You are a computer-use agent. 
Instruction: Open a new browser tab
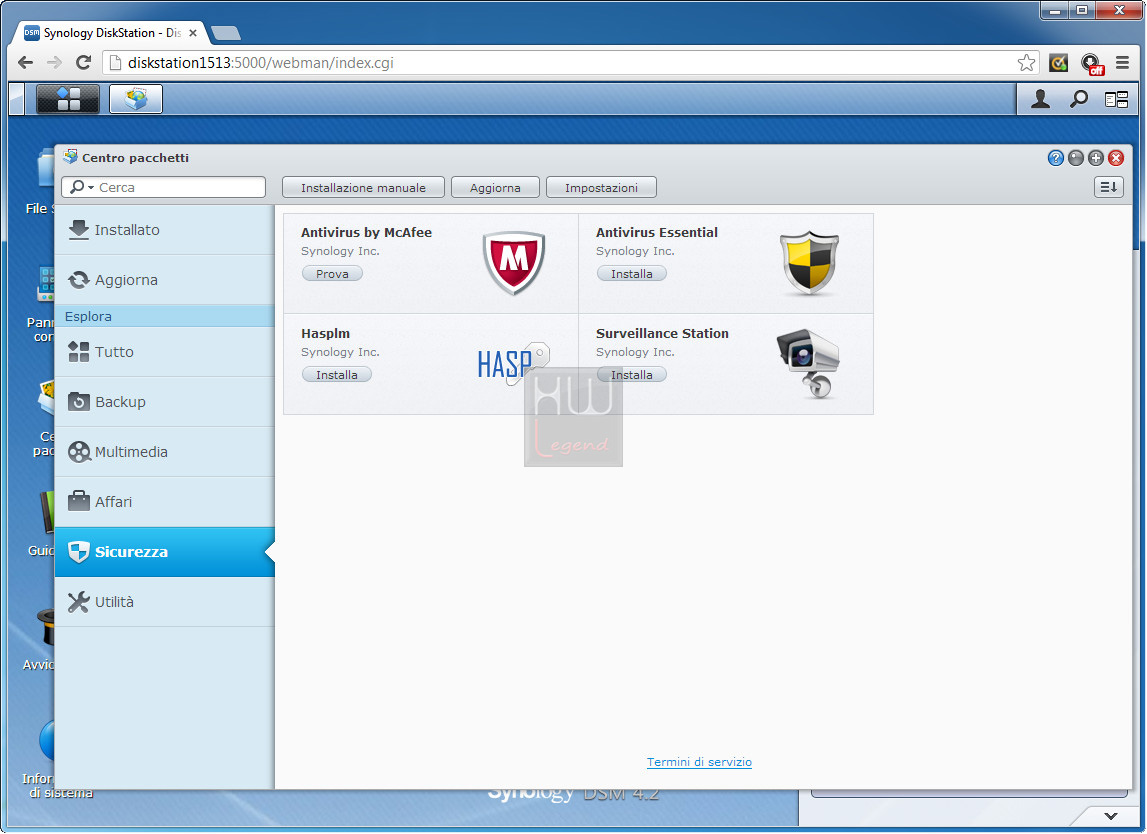click(225, 33)
